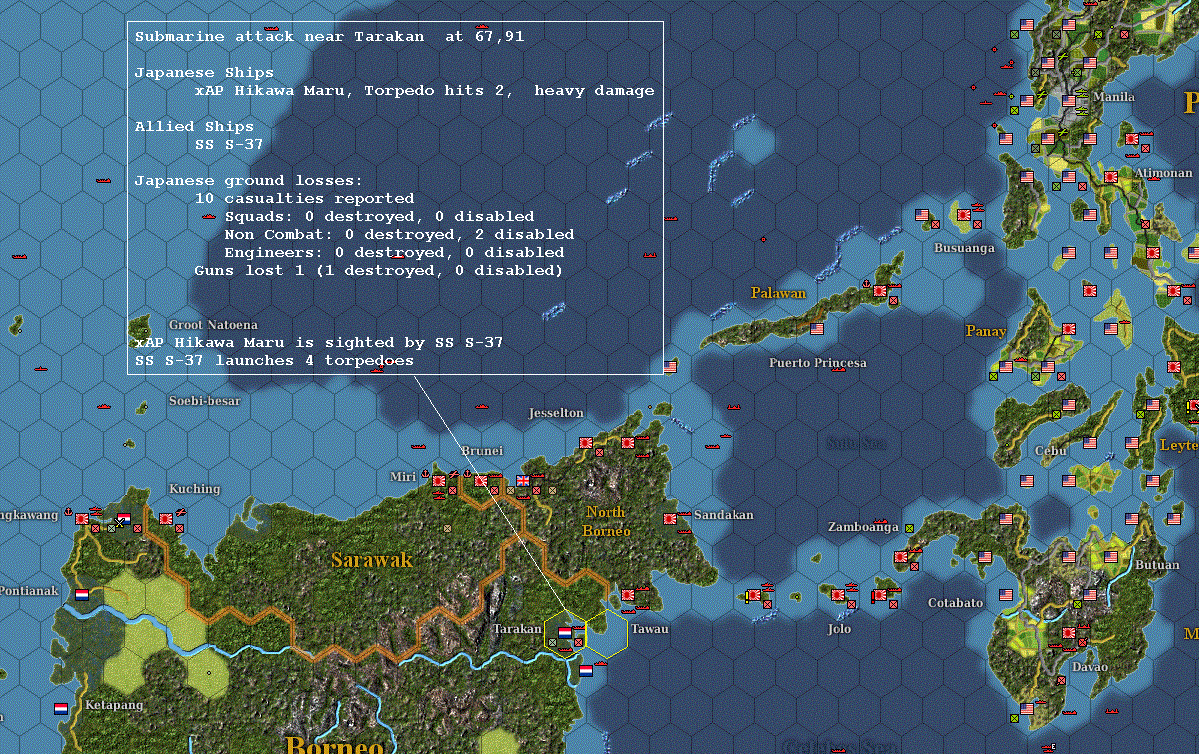Select the Dutch flag left of Ketapang
1199x754 pixels.
[60, 709]
